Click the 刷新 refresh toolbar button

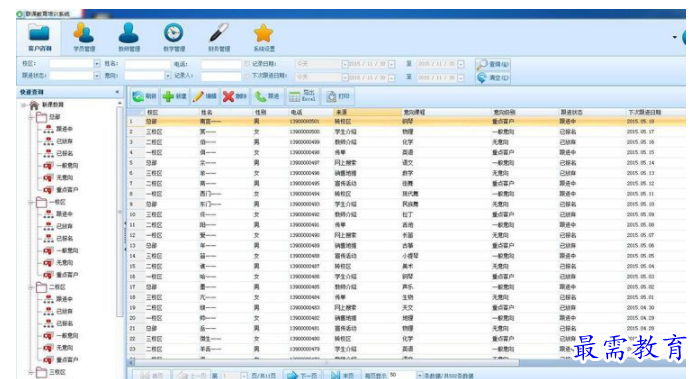144,96
